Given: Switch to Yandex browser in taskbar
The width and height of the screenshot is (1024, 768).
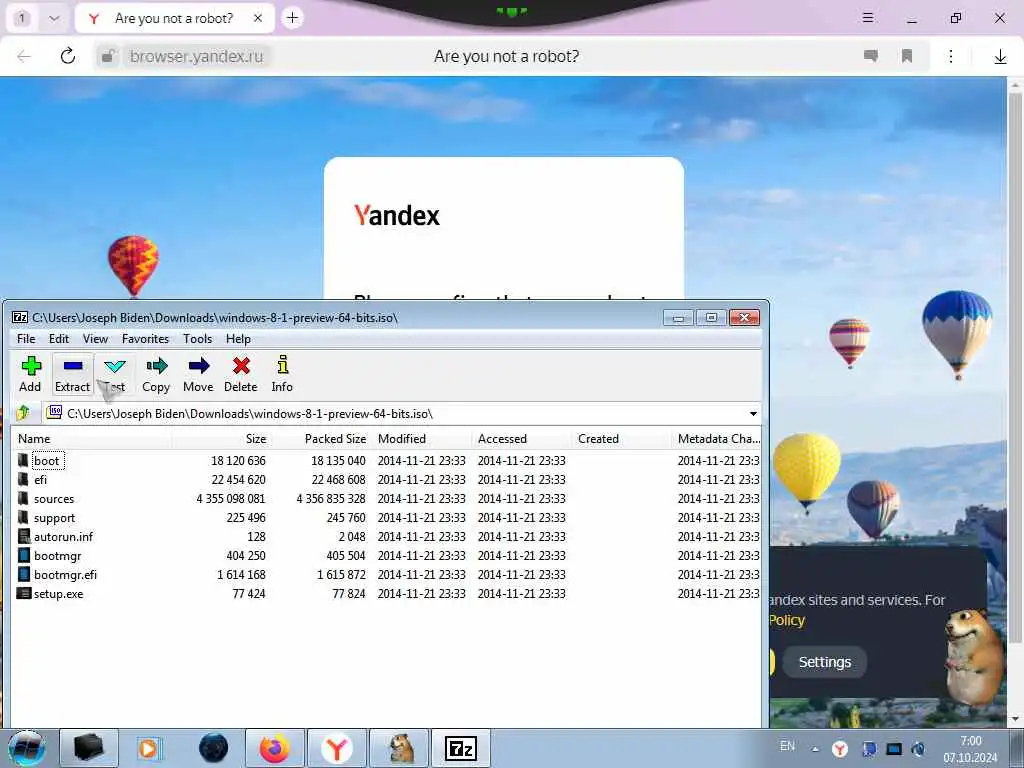Looking at the screenshot, I should coord(337,748).
